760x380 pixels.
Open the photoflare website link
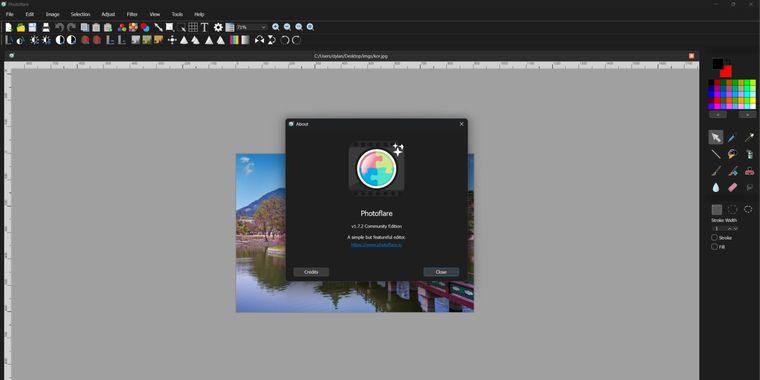pos(377,245)
